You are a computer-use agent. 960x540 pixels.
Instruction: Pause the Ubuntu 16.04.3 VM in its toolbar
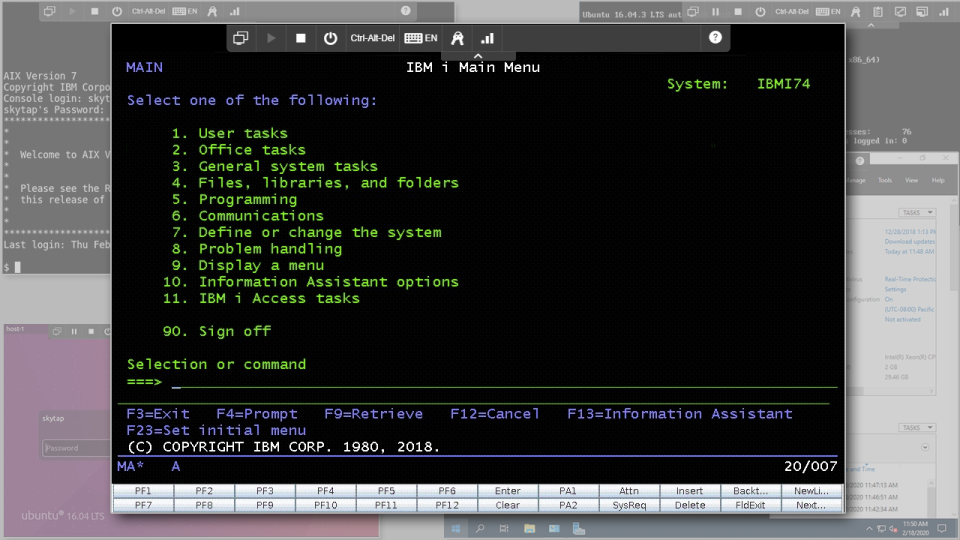point(715,12)
